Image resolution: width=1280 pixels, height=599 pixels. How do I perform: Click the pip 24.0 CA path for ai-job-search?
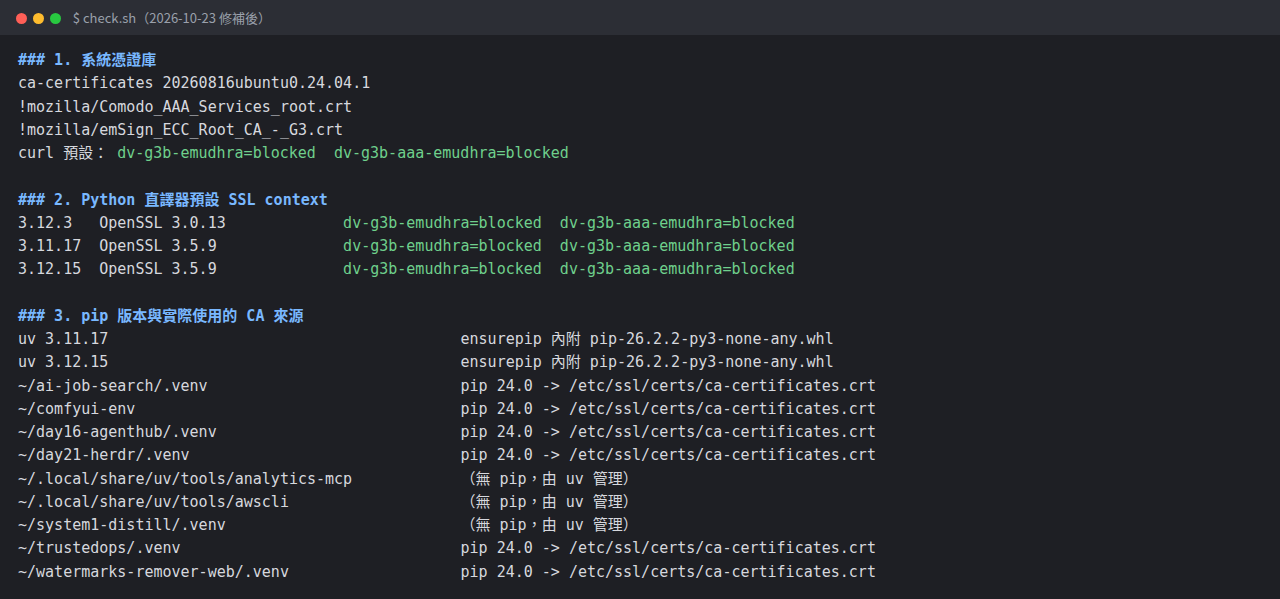(668, 385)
